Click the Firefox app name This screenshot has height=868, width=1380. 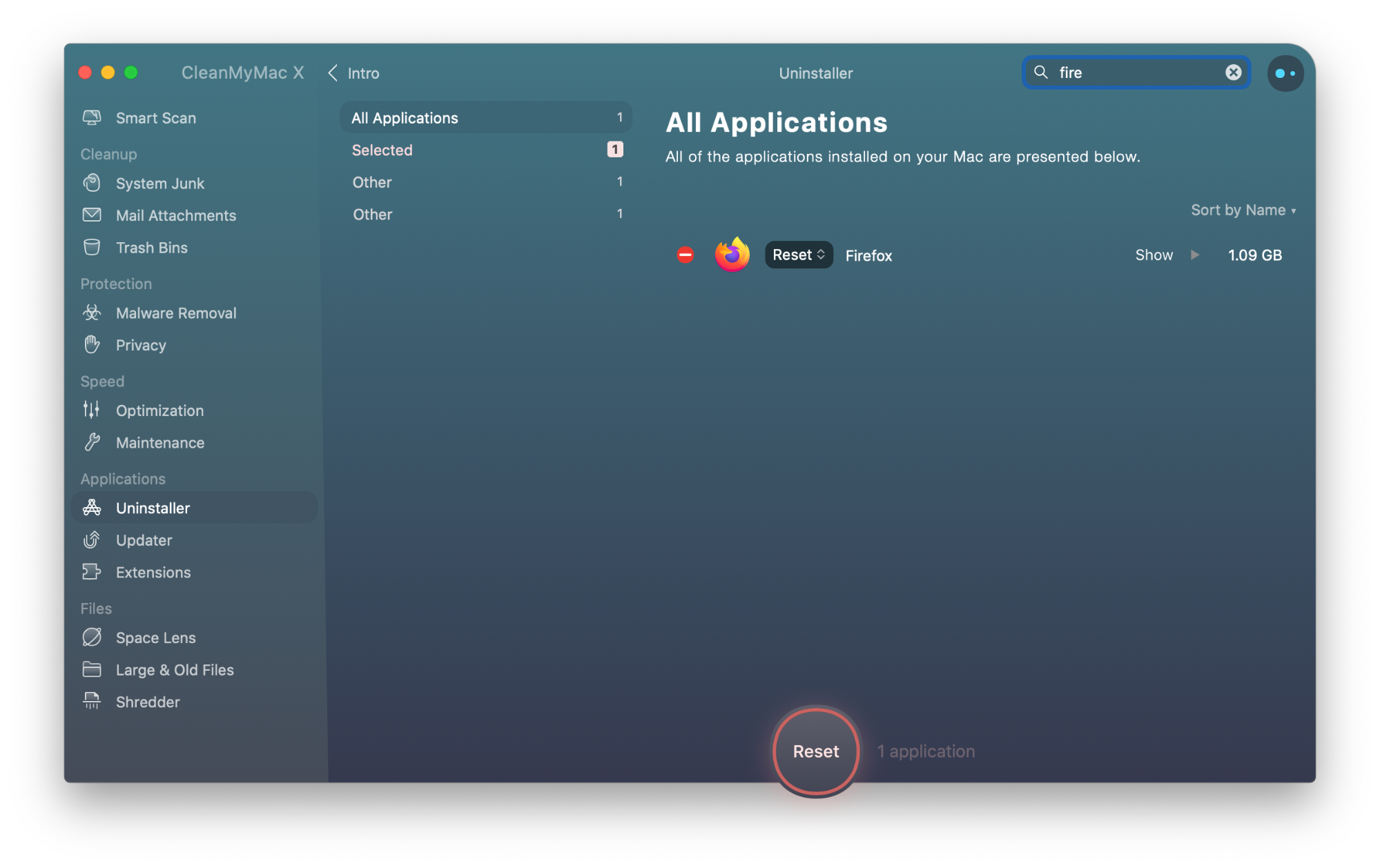point(868,255)
